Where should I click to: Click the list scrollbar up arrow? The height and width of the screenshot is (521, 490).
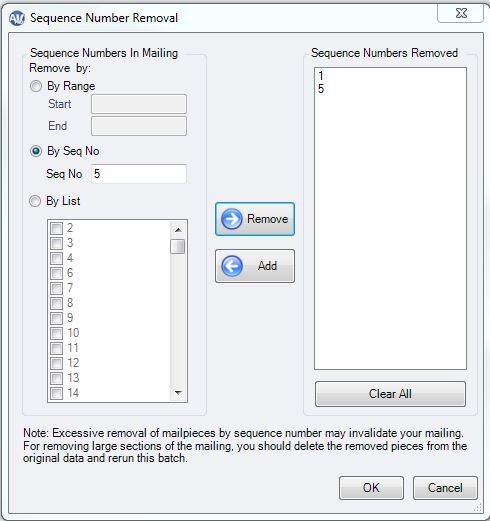[178, 230]
